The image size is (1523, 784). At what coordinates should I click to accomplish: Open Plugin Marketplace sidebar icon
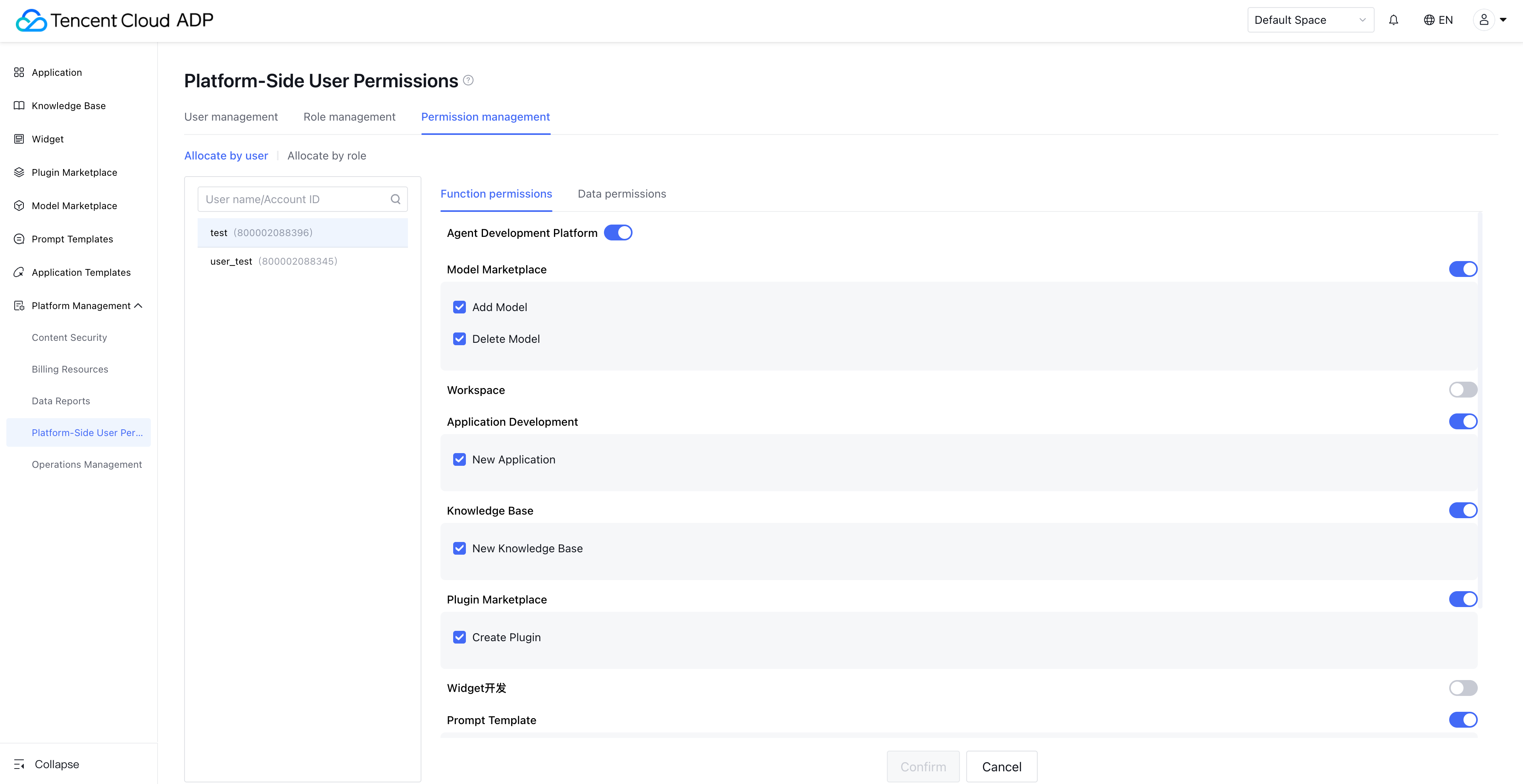coord(19,172)
